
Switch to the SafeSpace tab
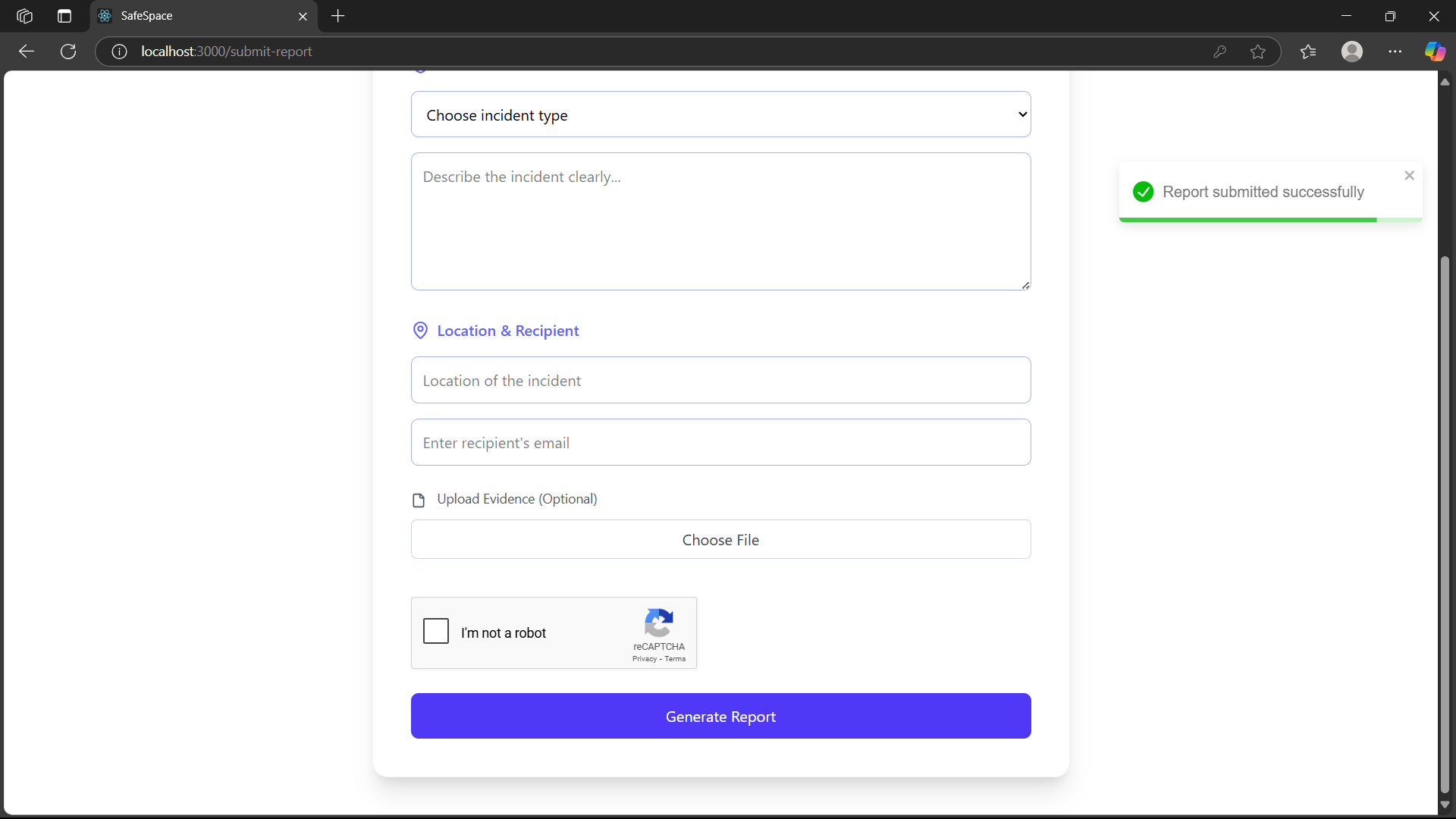(x=197, y=16)
